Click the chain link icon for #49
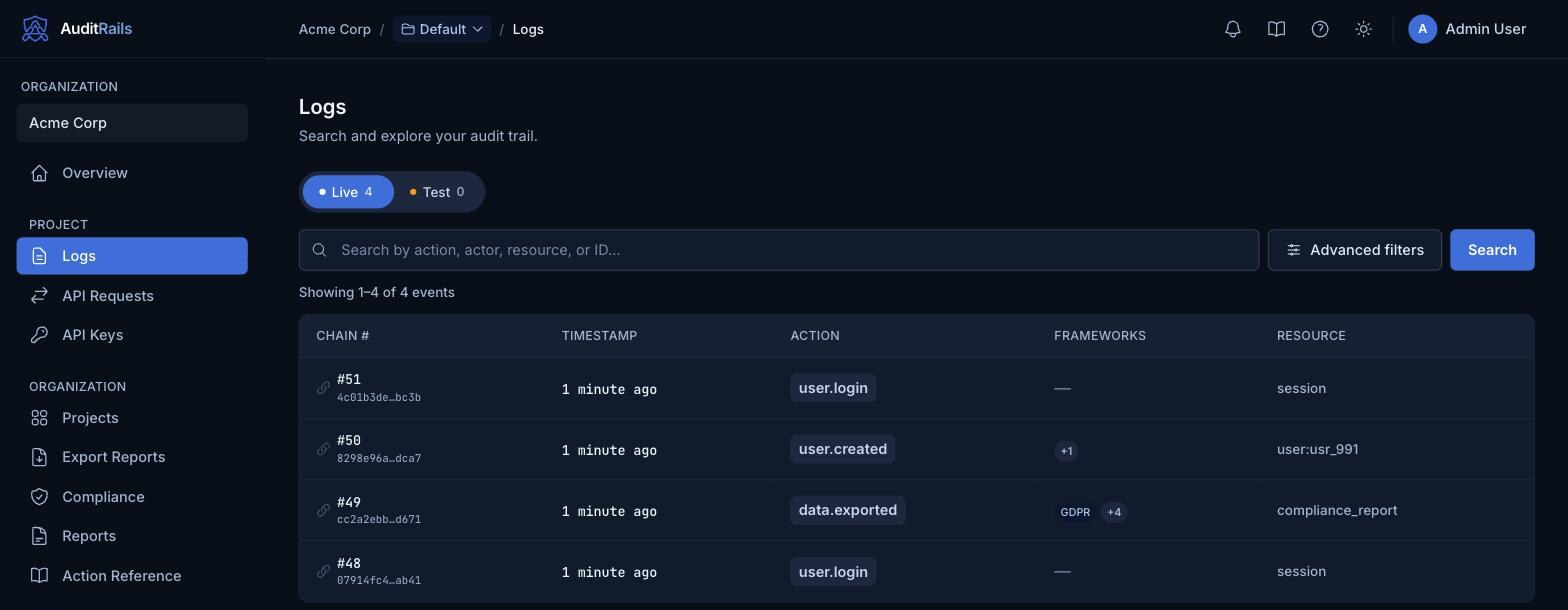The height and width of the screenshot is (610, 1568). click(323, 510)
